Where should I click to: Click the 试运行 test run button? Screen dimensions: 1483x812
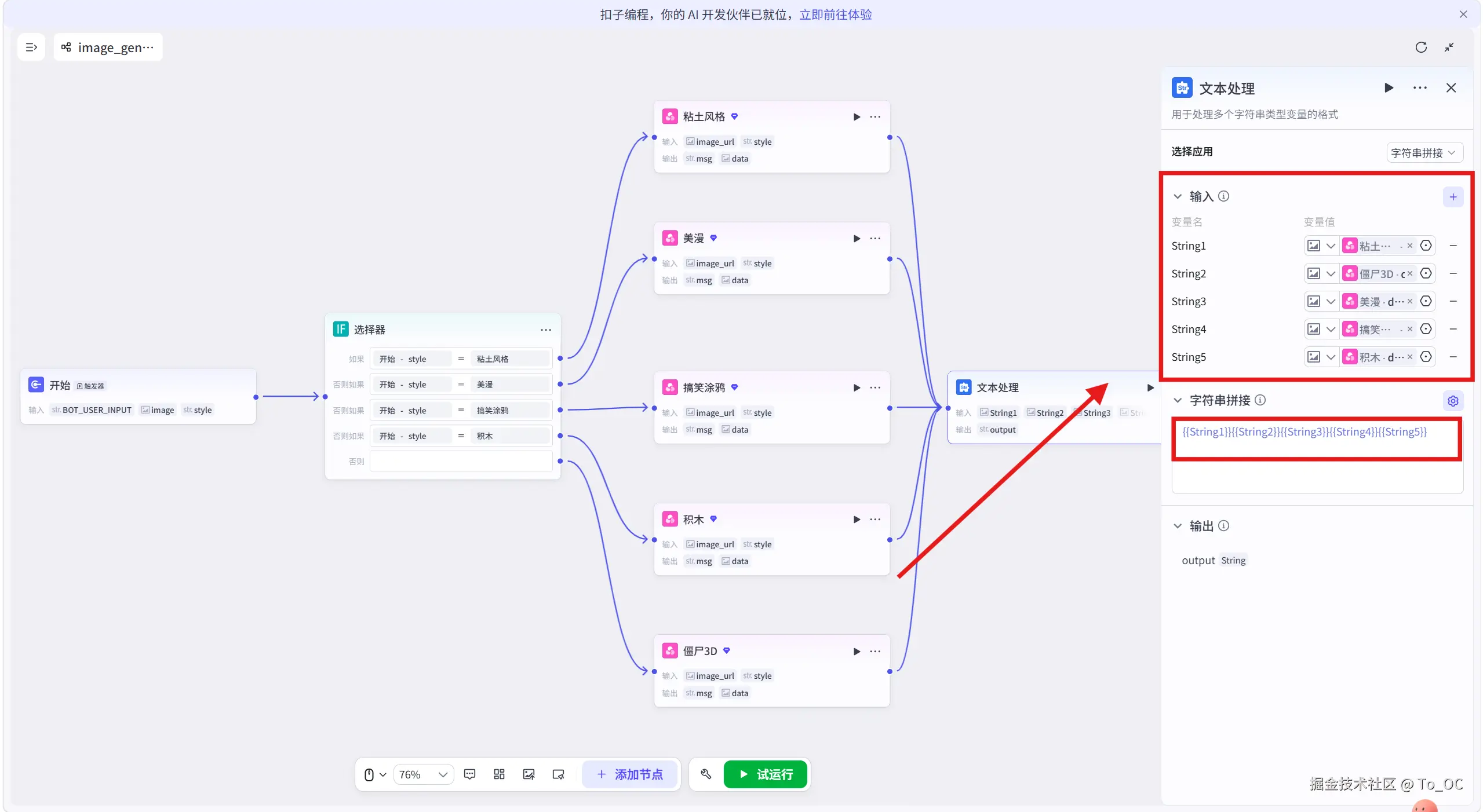click(766, 774)
